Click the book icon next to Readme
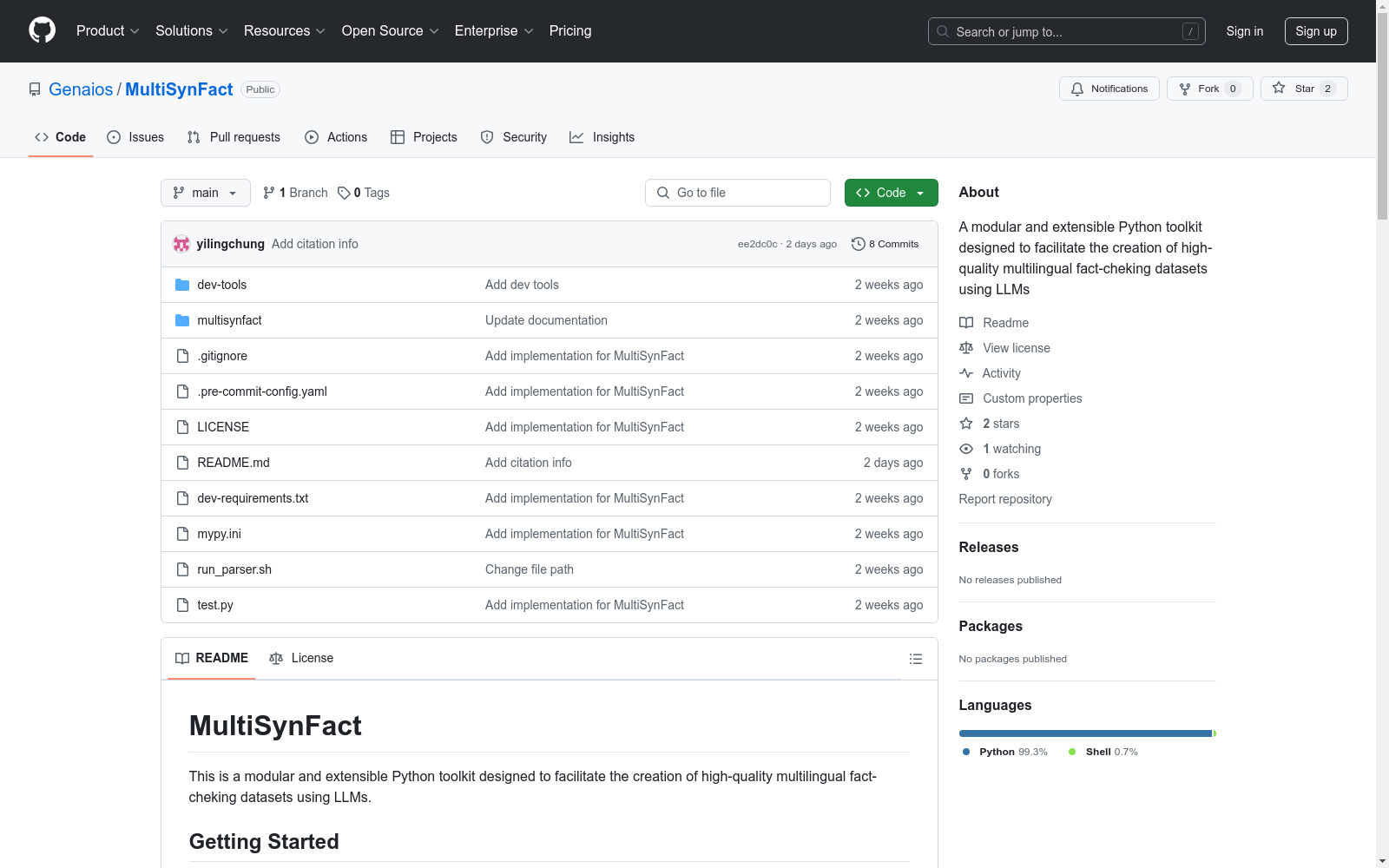This screenshot has height=868, width=1389. point(966,323)
